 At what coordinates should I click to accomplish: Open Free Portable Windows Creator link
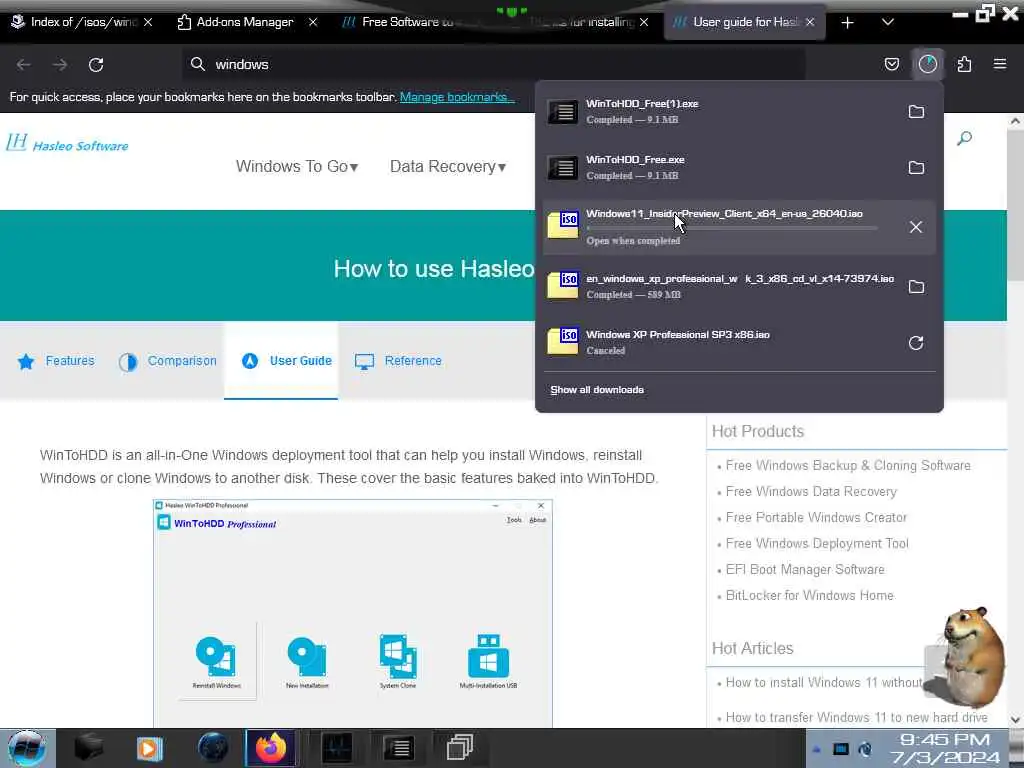[x=816, y=518]
